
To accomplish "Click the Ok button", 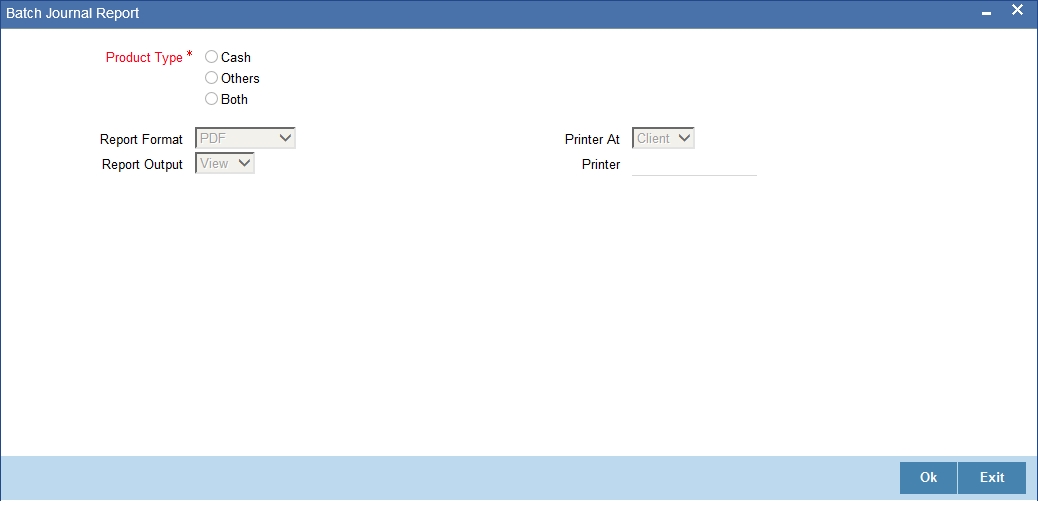I will tap(928, 478).
